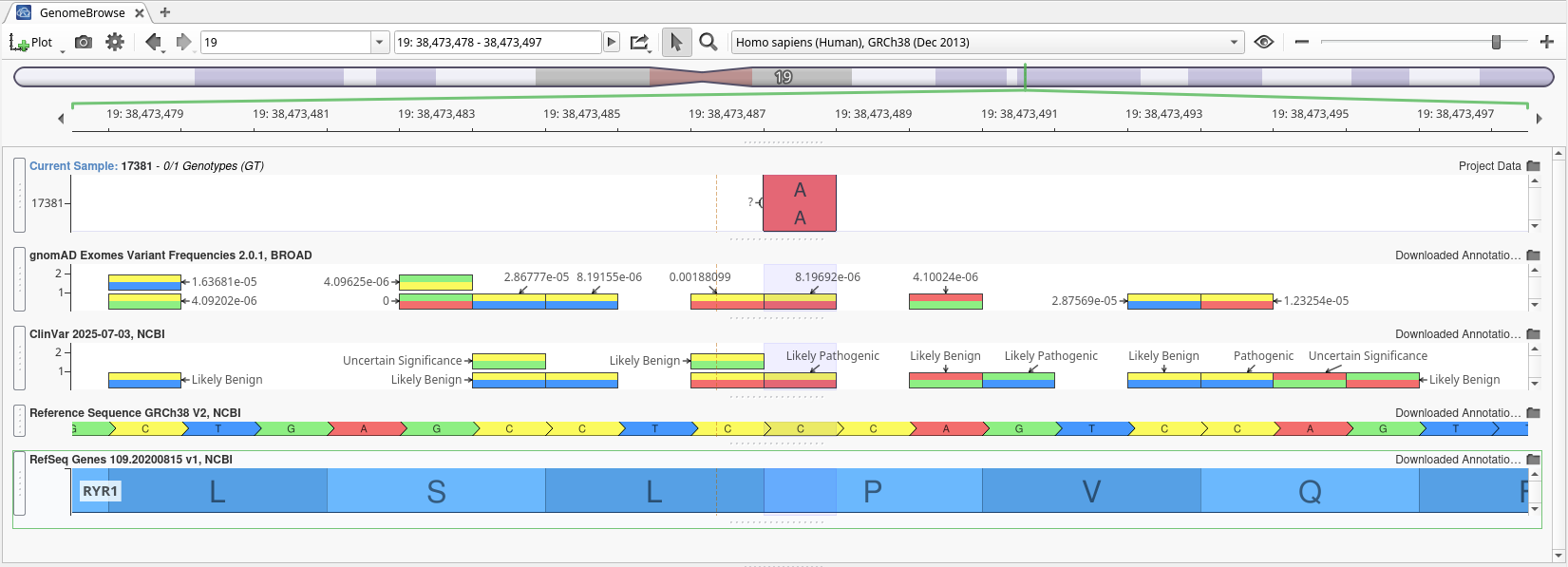Image resolution: width=1568 pixels, height=567 pixels.
Task: Take a snapshot with the camera icon
Action: [x=84, y=42]
